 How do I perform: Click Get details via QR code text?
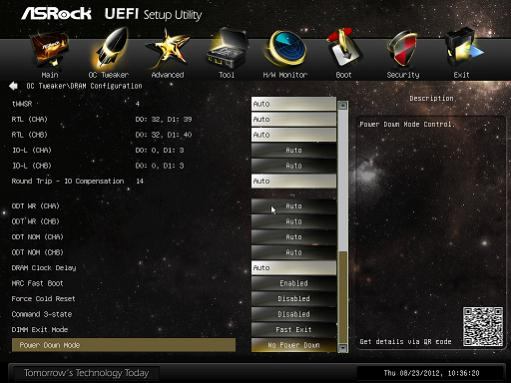point(405,342)
